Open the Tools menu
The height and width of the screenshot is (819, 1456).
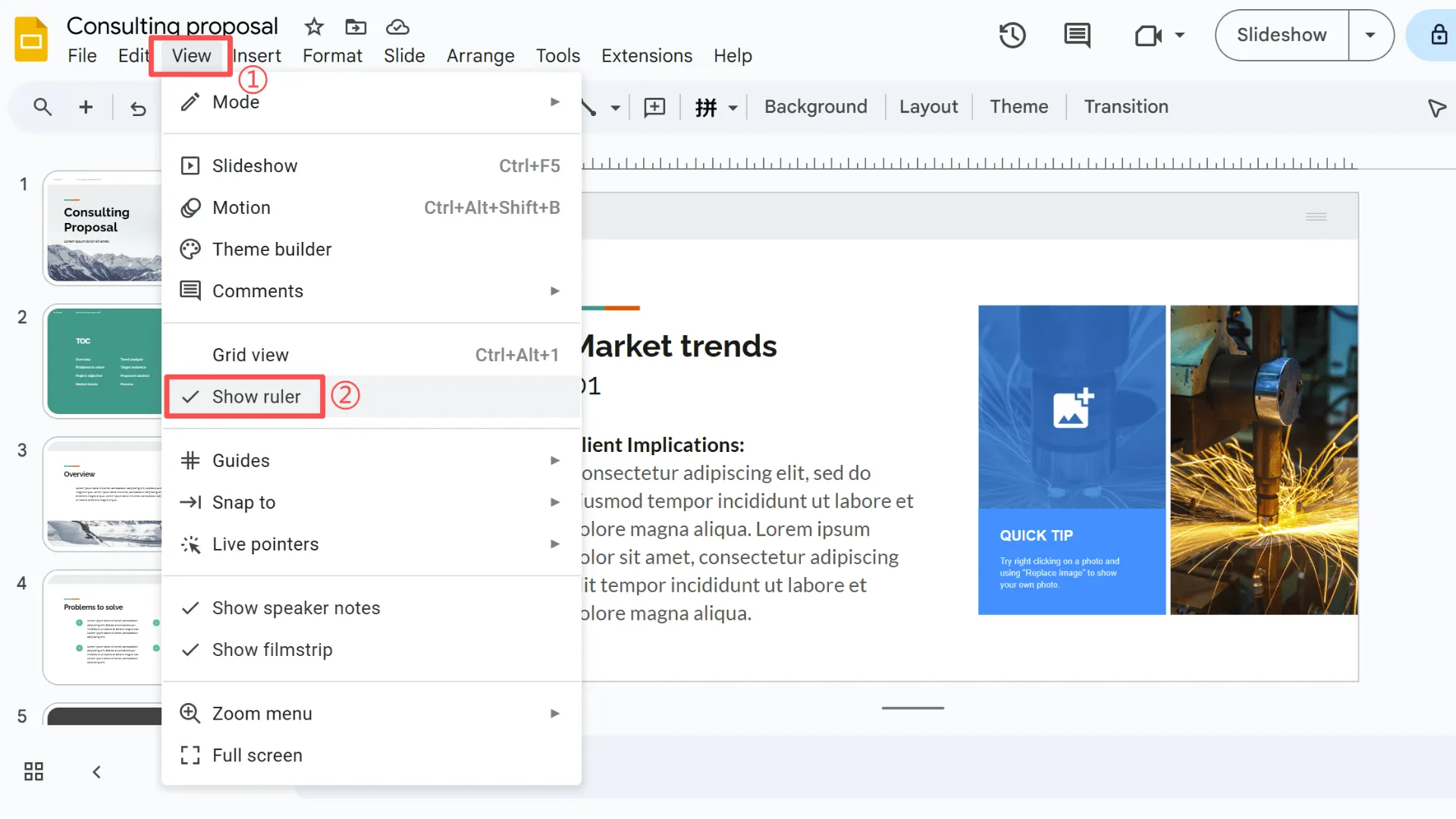coord(557,55)
